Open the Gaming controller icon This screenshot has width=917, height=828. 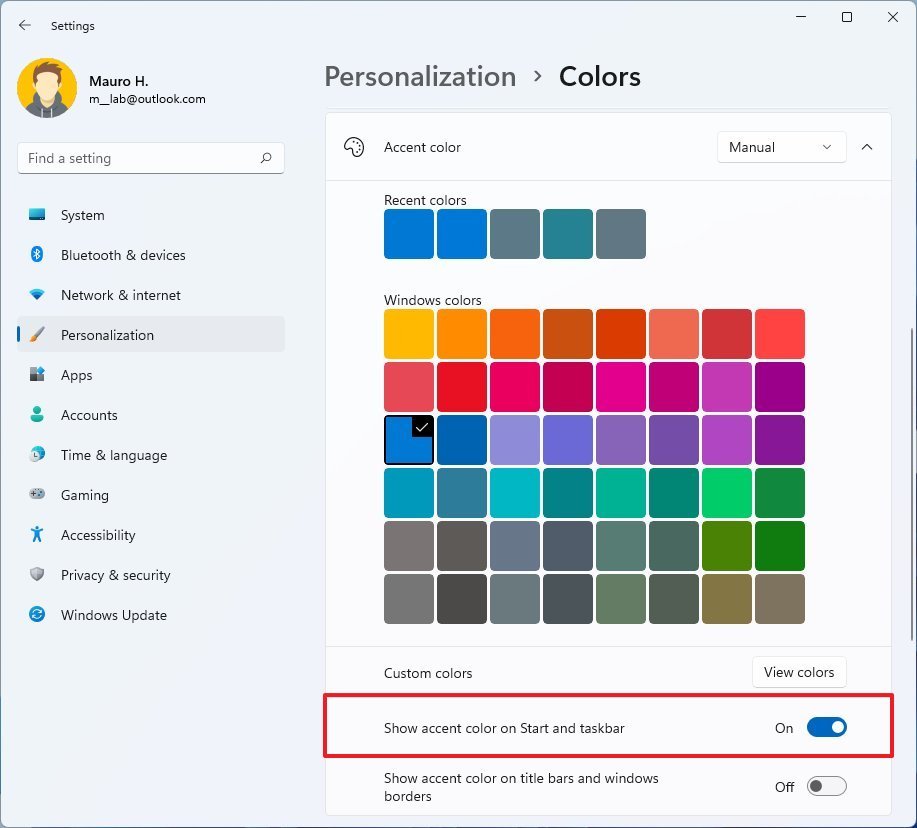click(36, 495)
